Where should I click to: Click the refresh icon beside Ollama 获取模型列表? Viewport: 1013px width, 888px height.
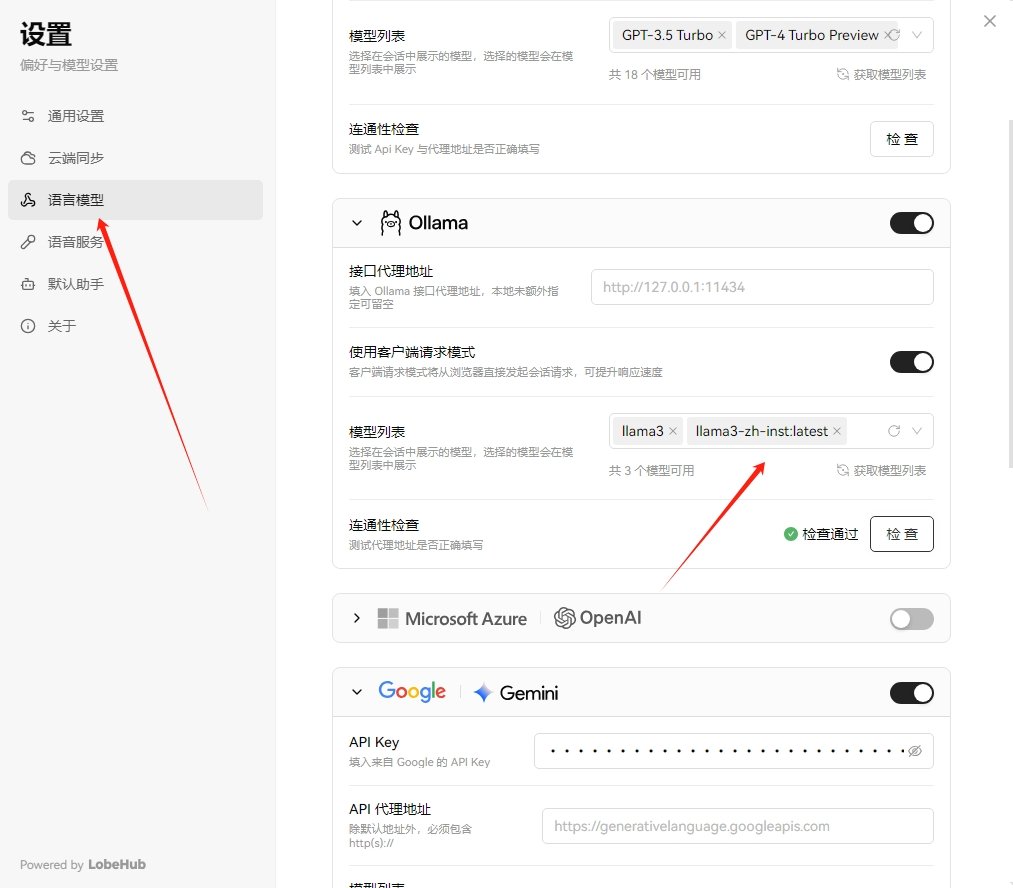point(842,470)
